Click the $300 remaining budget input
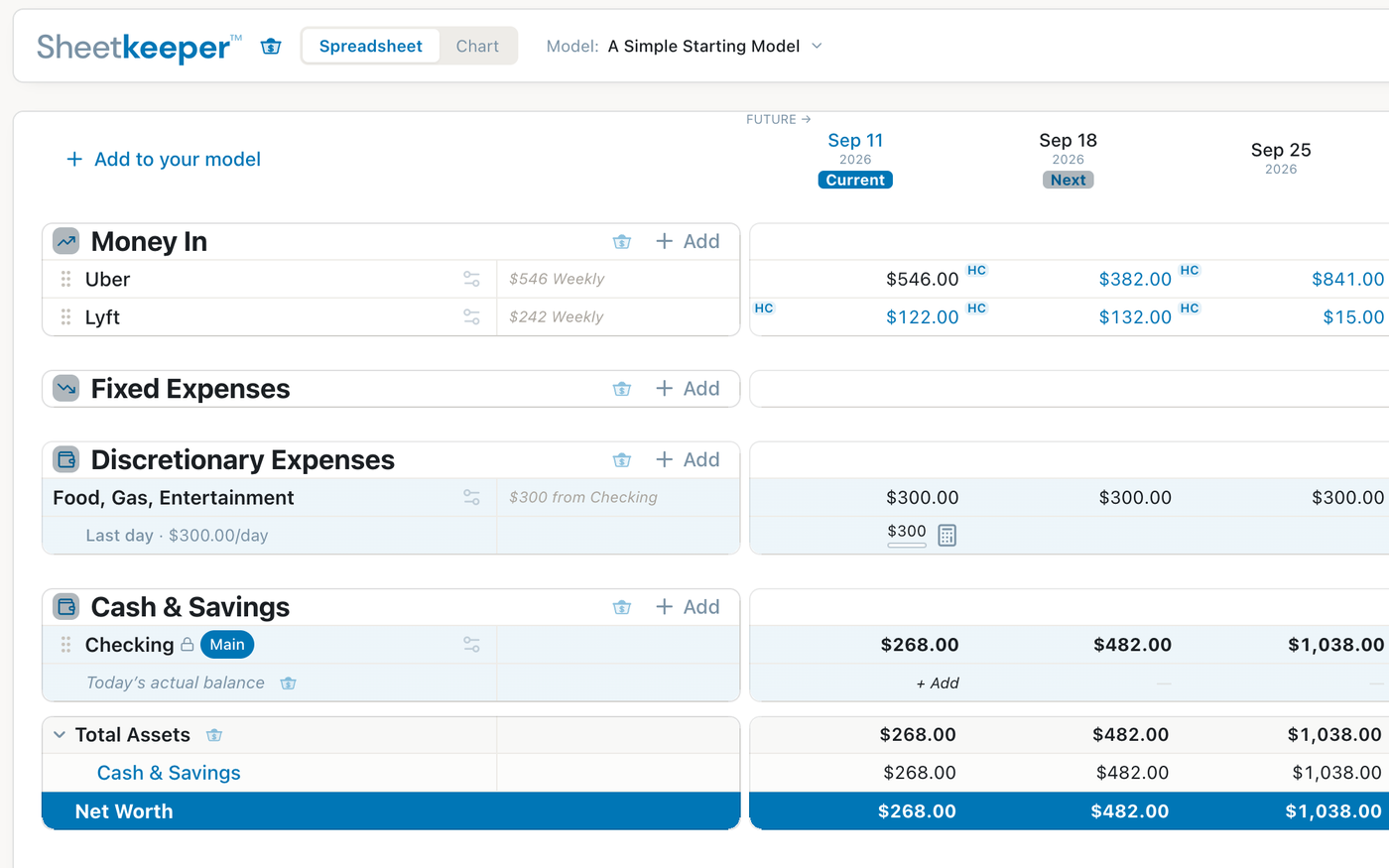 [907, 534]
